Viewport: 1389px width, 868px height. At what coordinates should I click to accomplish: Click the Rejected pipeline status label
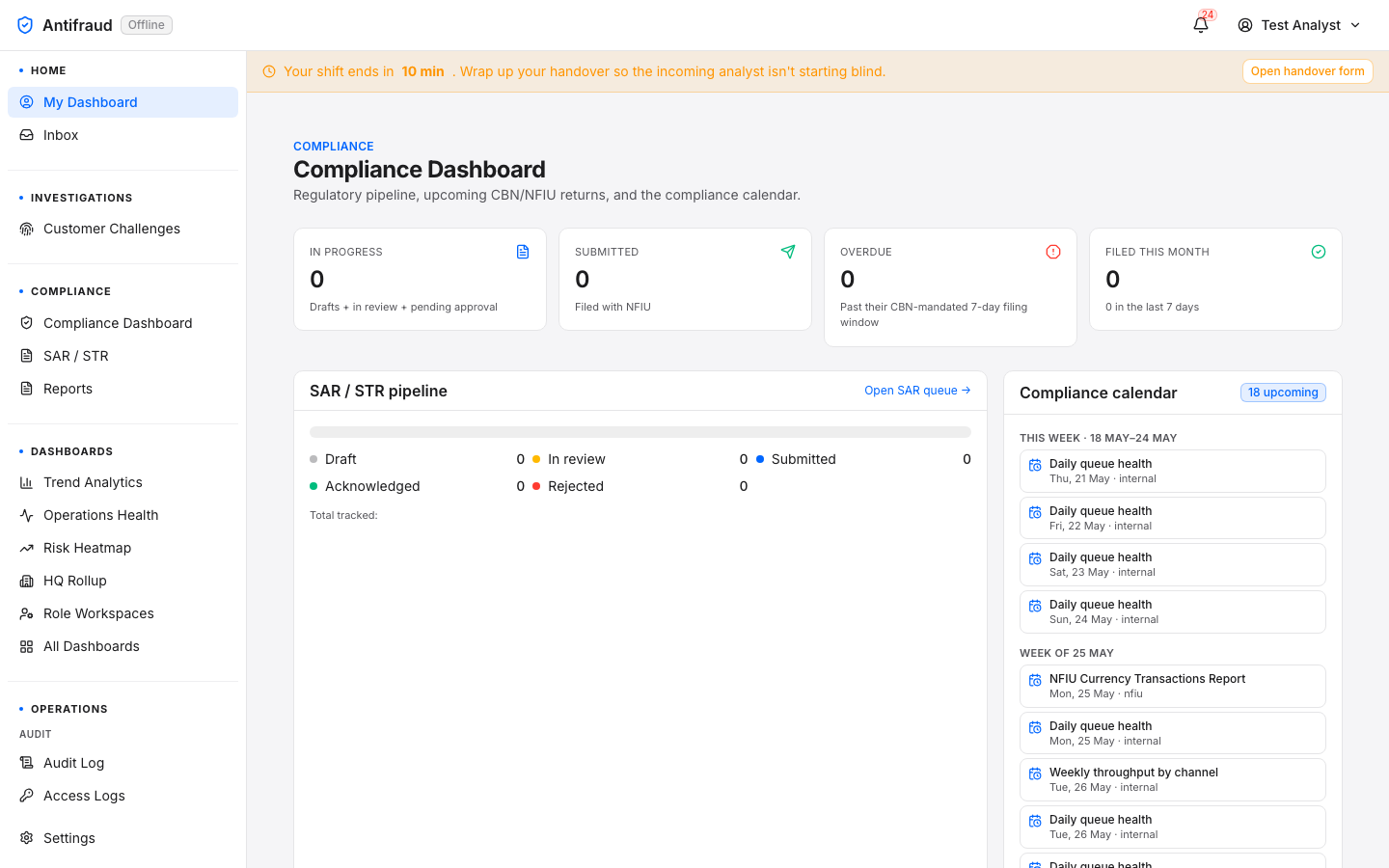point(576,486)
